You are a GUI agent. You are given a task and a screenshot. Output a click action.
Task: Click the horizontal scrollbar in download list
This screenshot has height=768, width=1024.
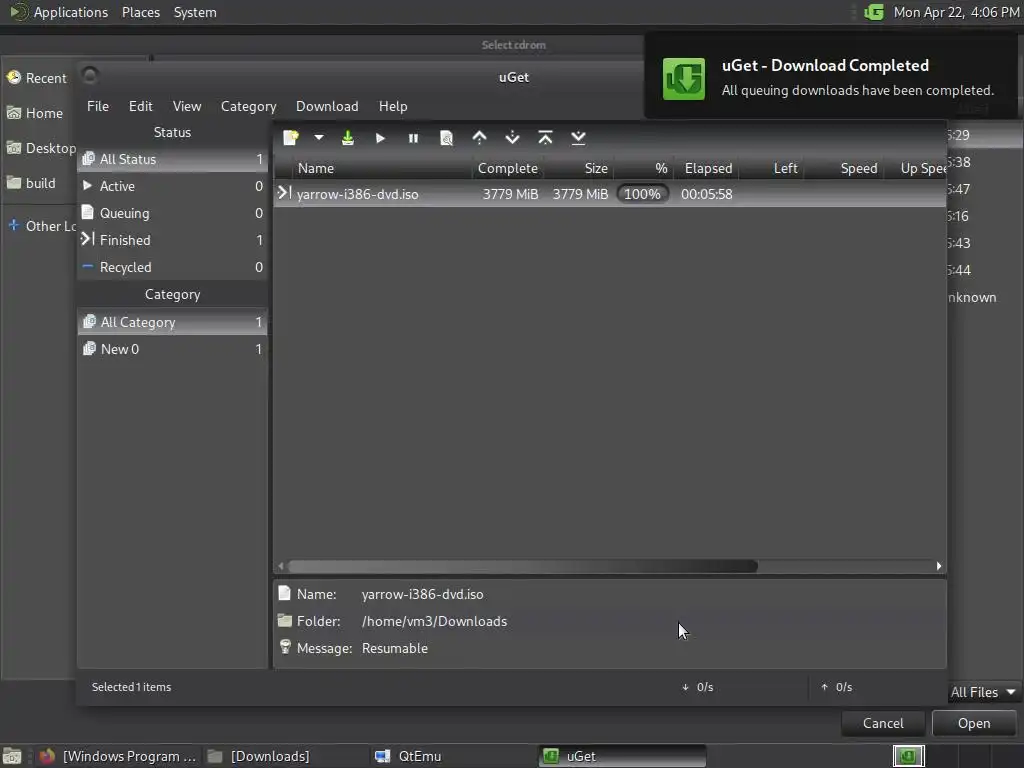click(x=522, y=566)
